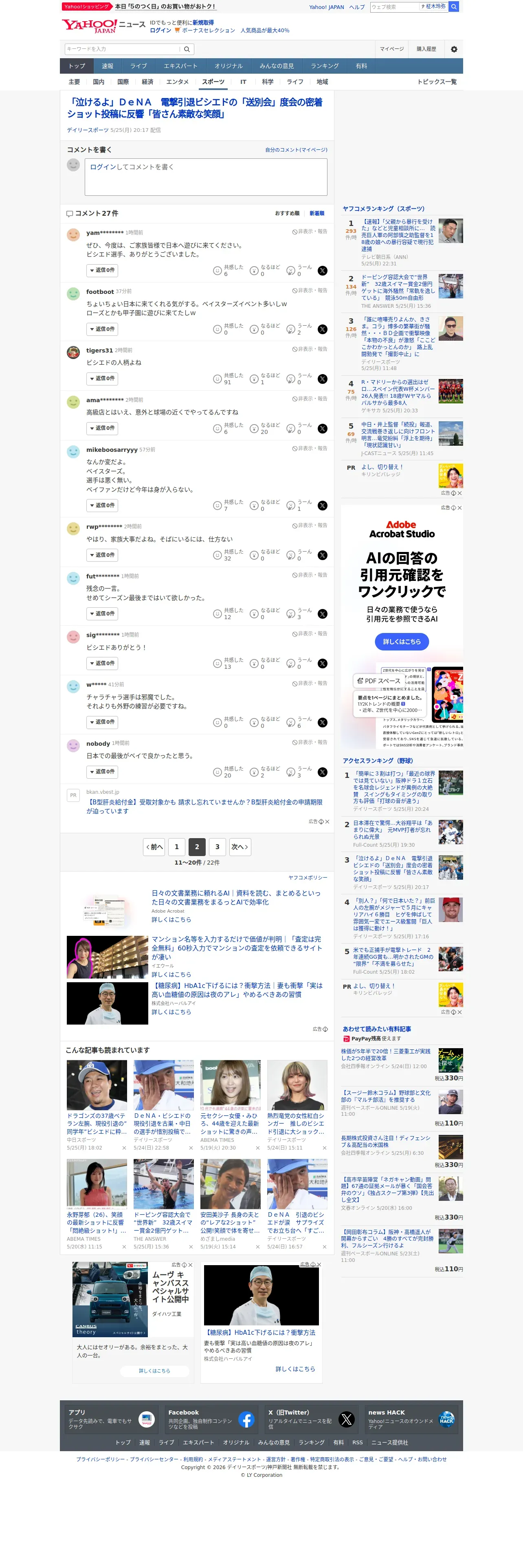Open the DeNA ビシエド article headline

pyautogui.click(x=195, y=108)
